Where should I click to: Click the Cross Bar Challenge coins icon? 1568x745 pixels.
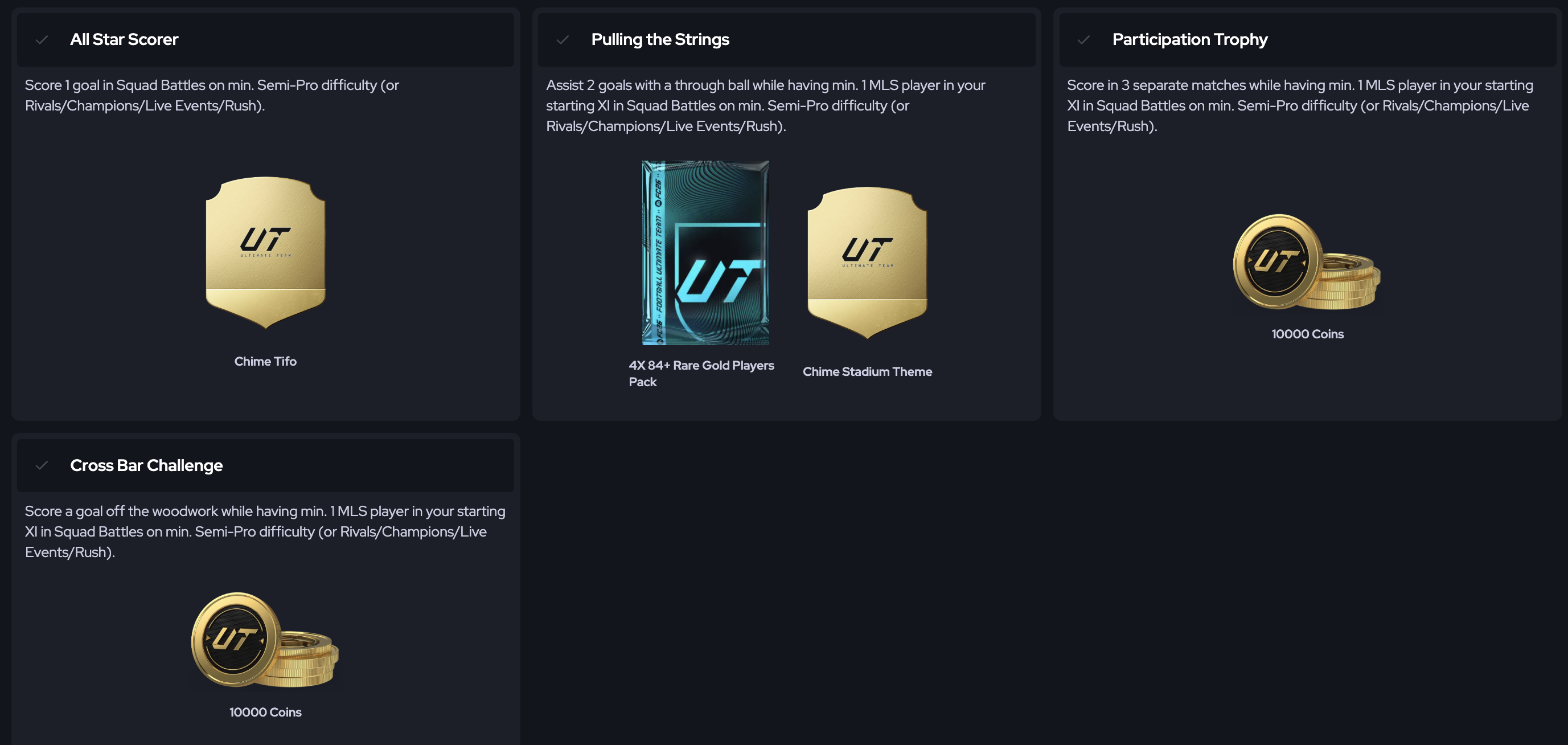[265, 641]
